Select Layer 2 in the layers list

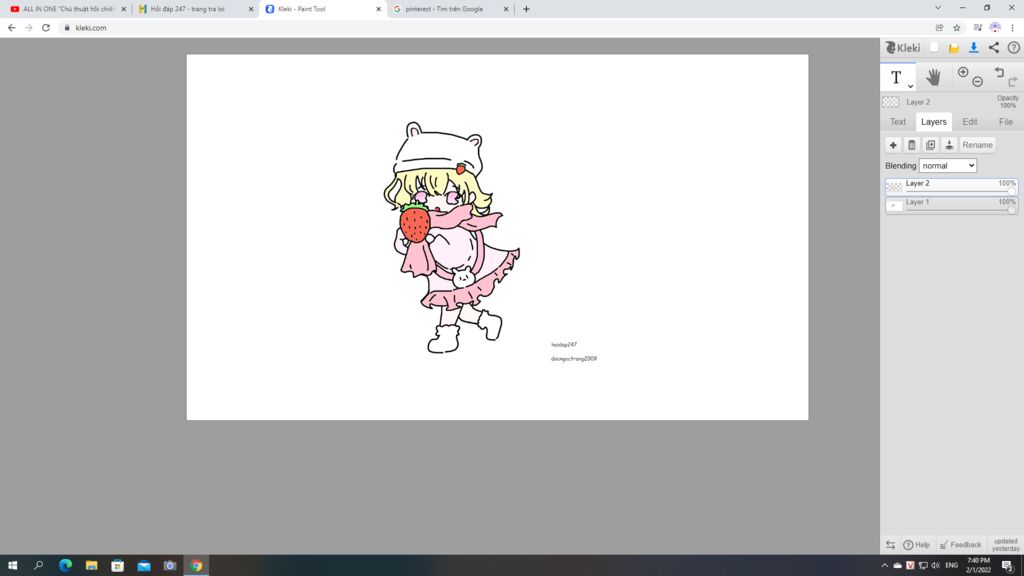tap(951, 186)
